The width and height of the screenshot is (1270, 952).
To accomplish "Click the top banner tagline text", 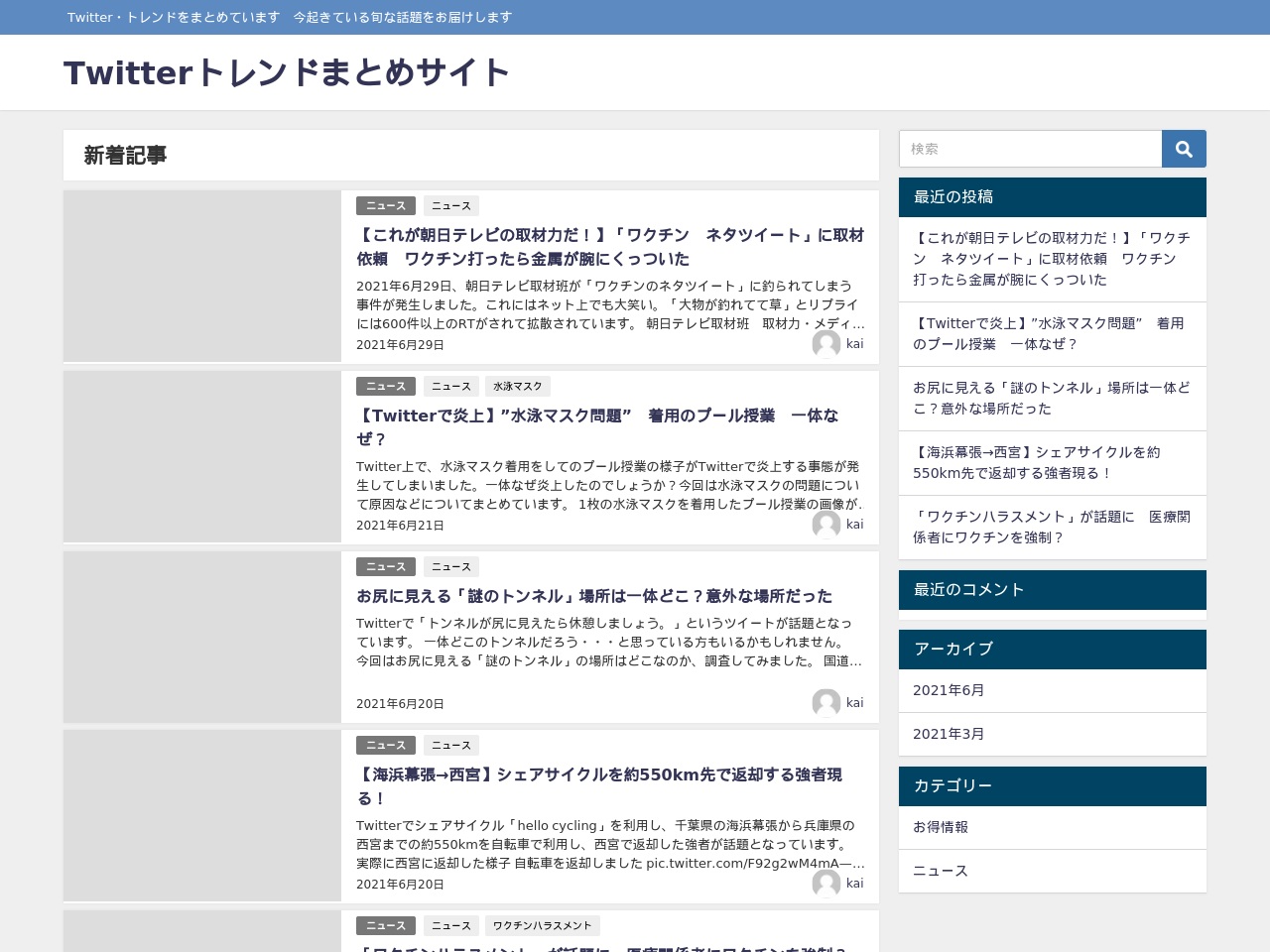I will pyautogui.click(x=290, y=18).
